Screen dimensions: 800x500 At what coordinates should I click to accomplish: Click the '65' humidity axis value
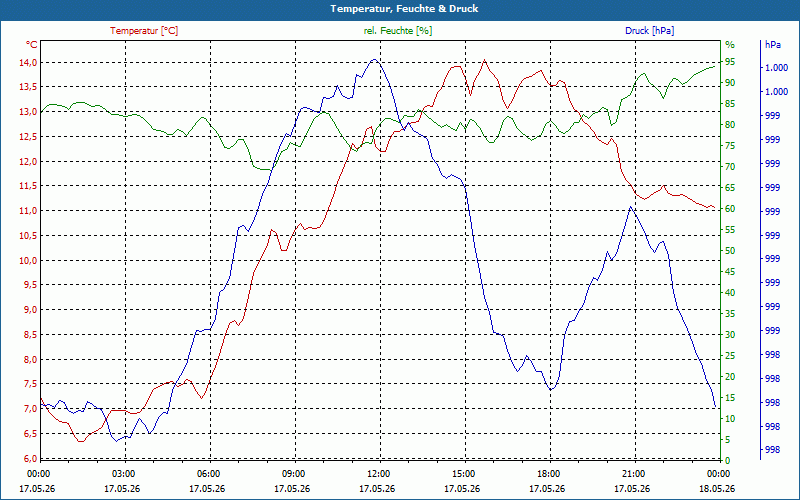click(x=730, y=188)
